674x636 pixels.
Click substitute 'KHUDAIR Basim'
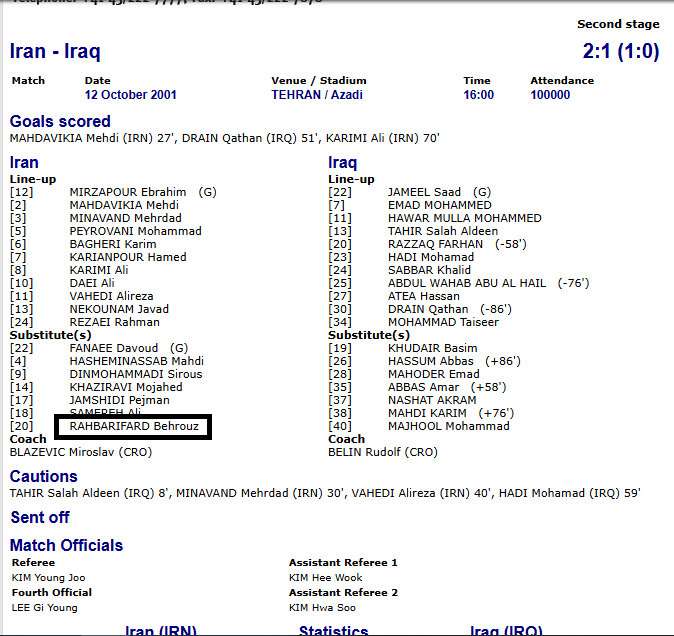coord(432,348)
